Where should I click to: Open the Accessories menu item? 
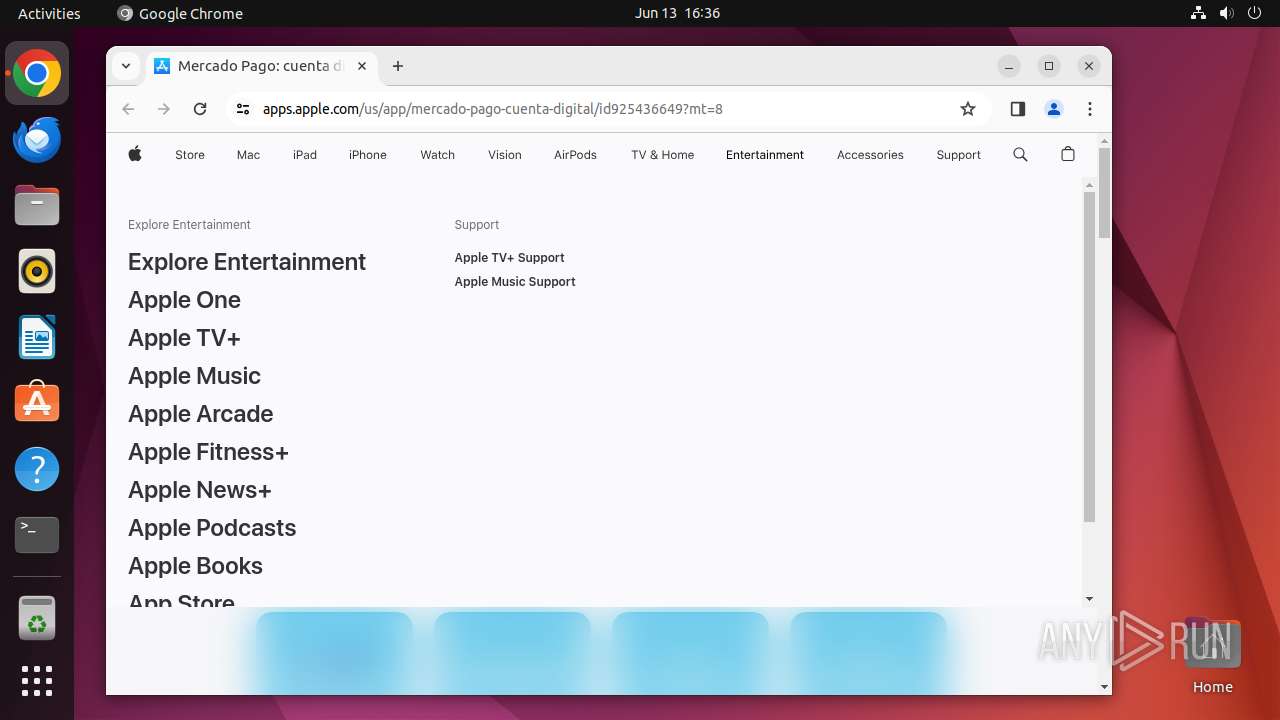coord(870,155)
